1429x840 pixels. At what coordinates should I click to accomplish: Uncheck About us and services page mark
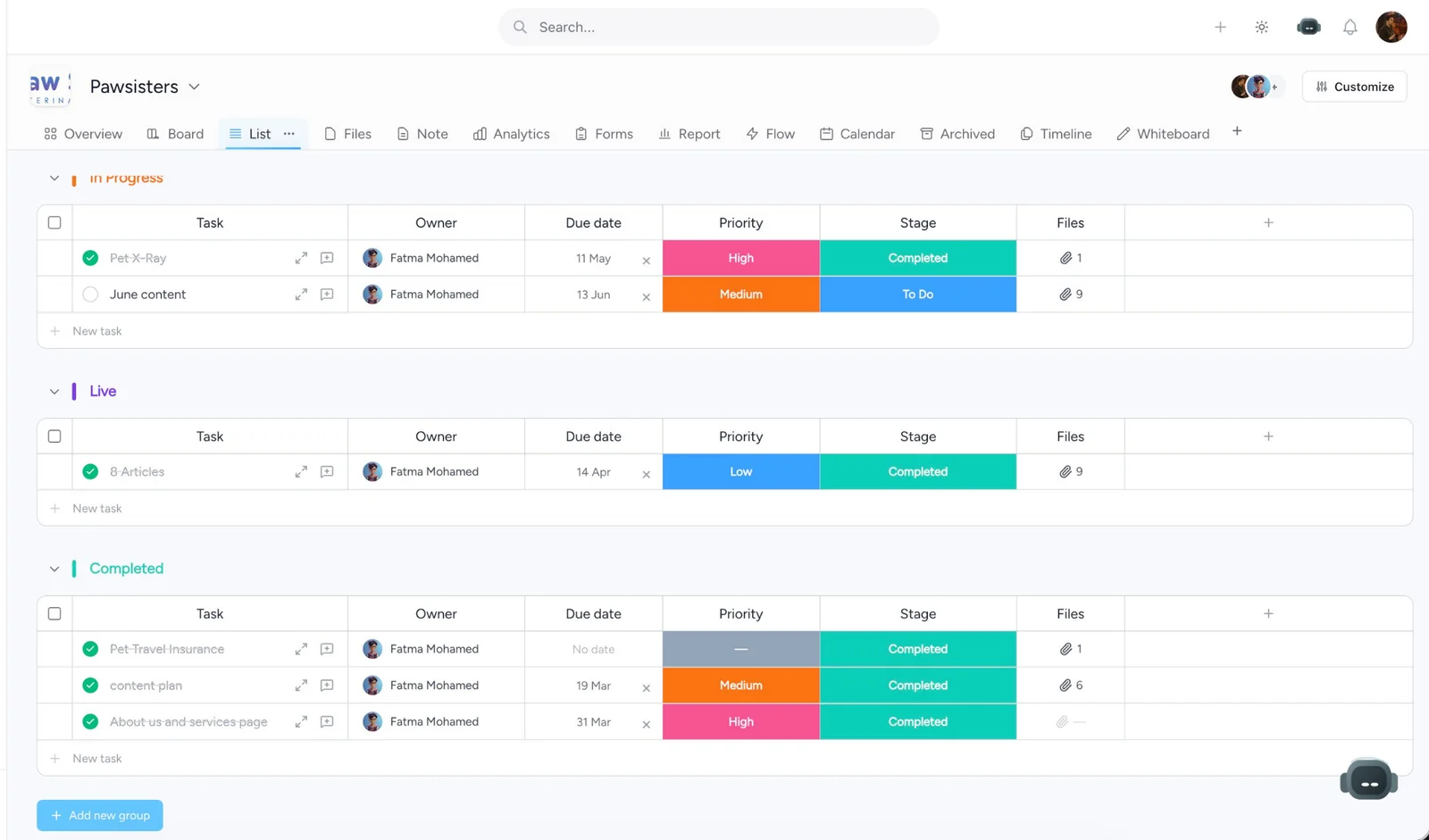point(90,721)
